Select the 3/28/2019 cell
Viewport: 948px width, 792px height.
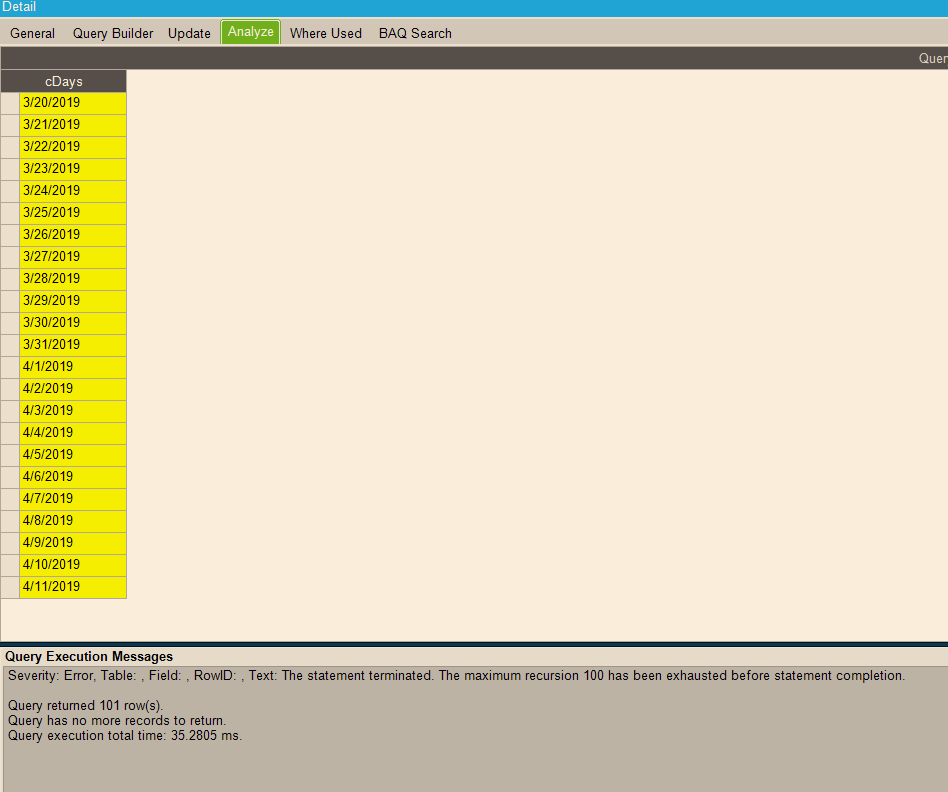(73, 279)
